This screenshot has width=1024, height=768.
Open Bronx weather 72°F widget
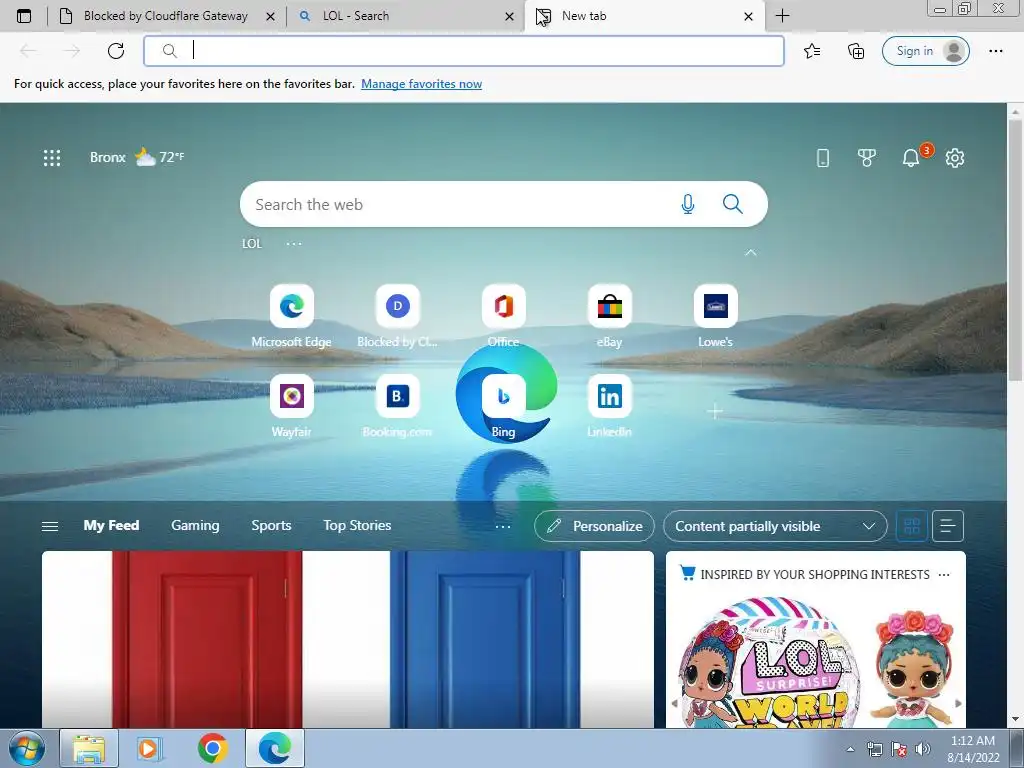tap(137, 157)
